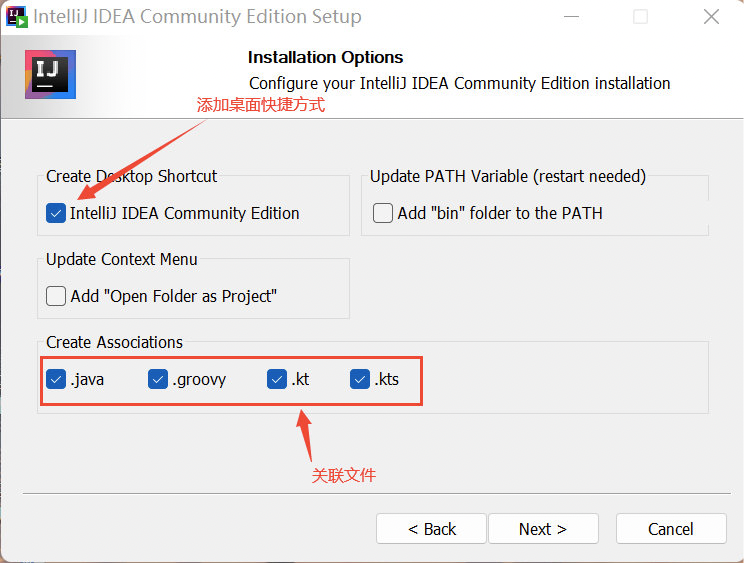Cancel the IntelliJ IDEA setup
Image resolution: width=744 pixels, height=563 pixels.
[x=671, y=528]
